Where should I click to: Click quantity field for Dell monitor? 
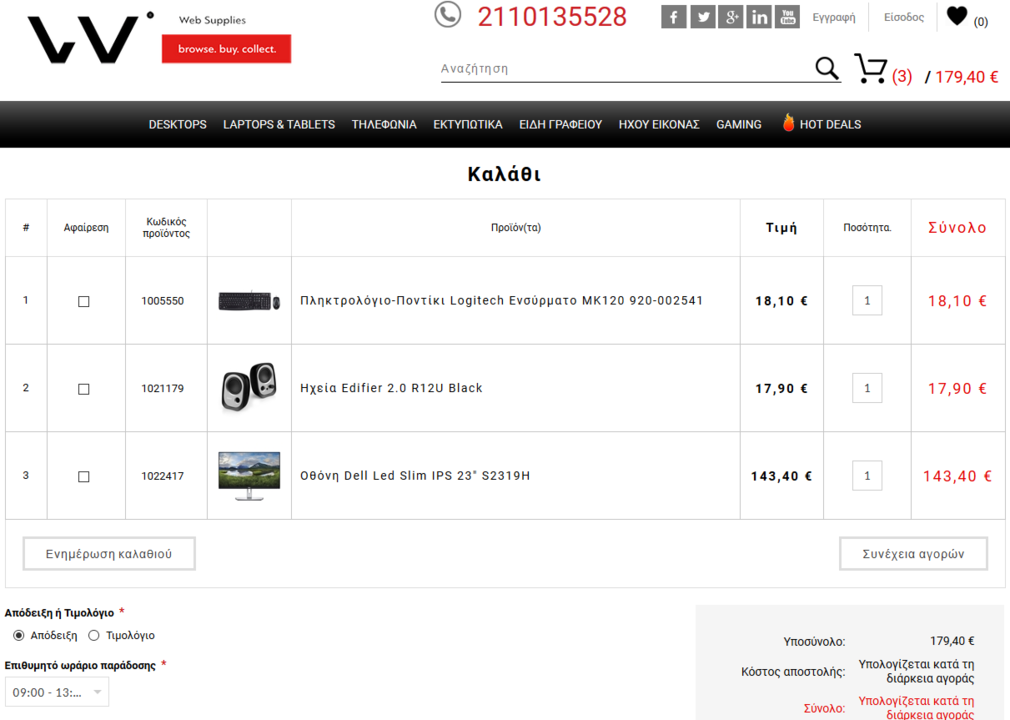pos(867,476)
